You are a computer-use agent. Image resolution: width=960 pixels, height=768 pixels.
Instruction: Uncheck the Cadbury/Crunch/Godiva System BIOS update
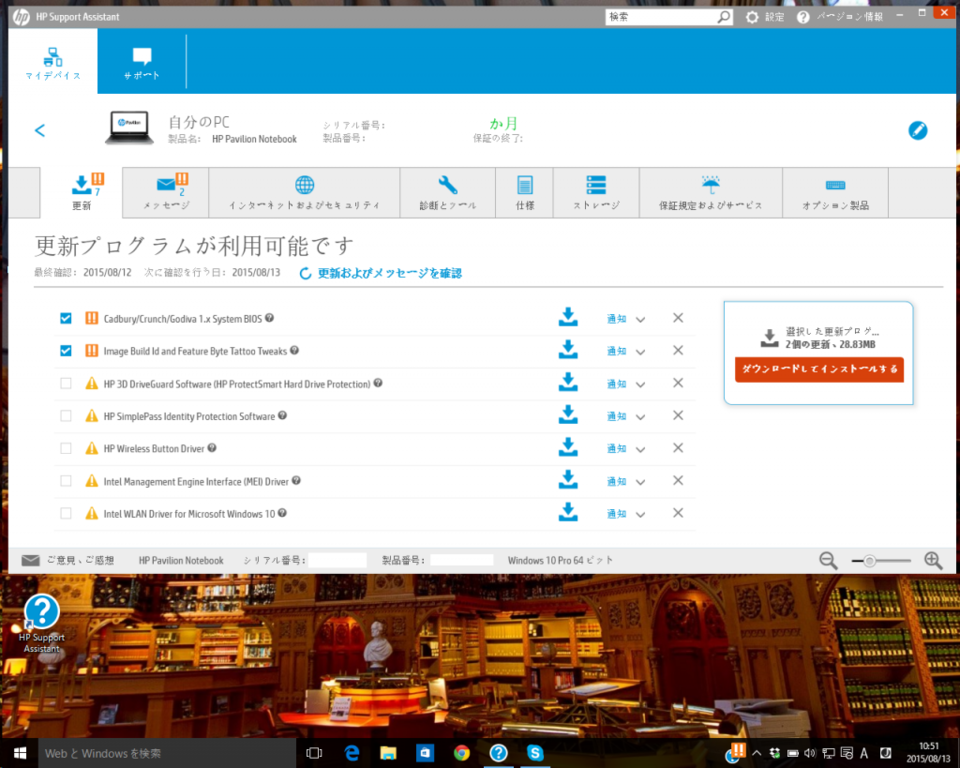pos(65,318)
